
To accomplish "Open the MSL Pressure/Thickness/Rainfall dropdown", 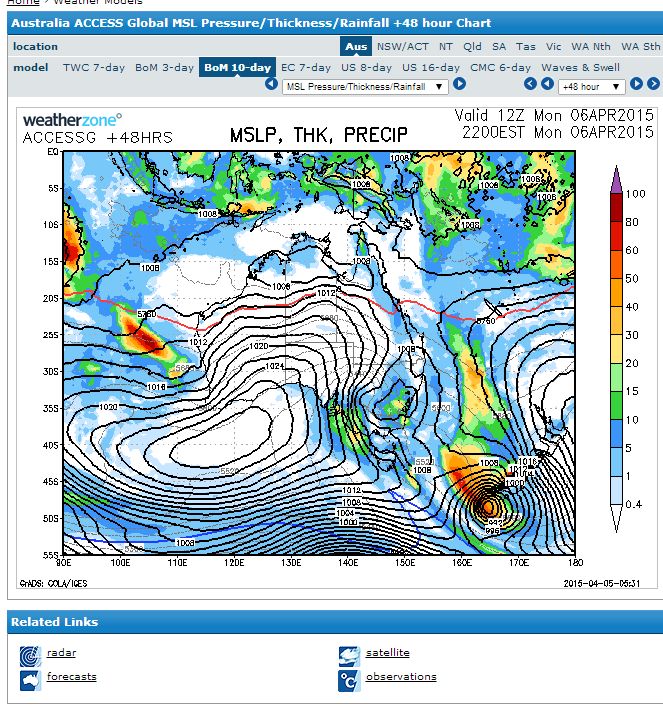I will 365,86.
